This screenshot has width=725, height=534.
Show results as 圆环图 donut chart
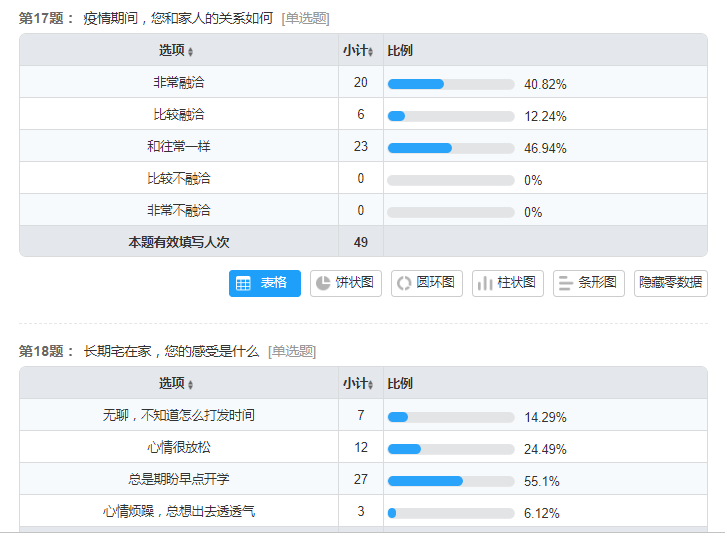click(427, 283)
